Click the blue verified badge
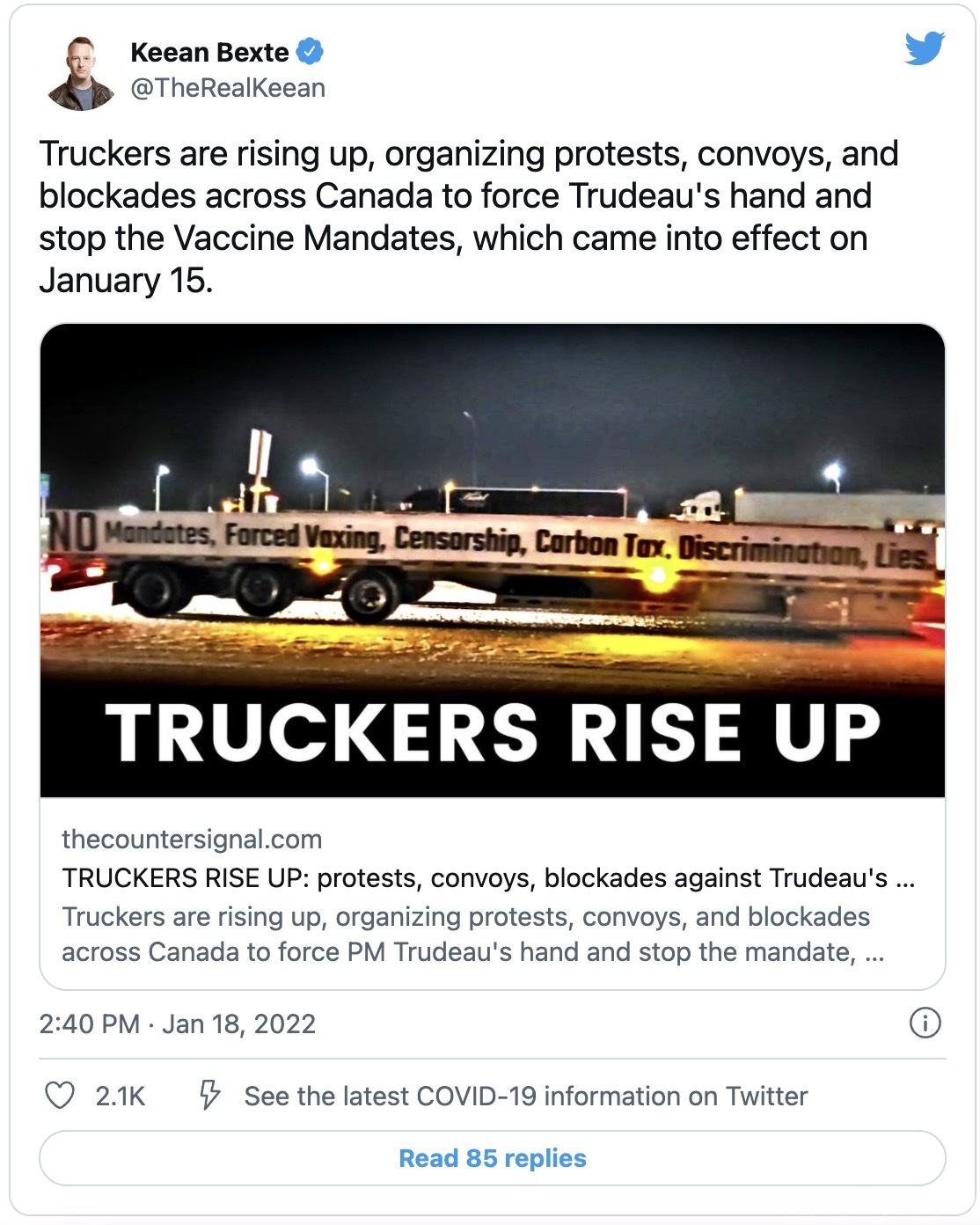The image size is (980, 1225). coord(310,52)
